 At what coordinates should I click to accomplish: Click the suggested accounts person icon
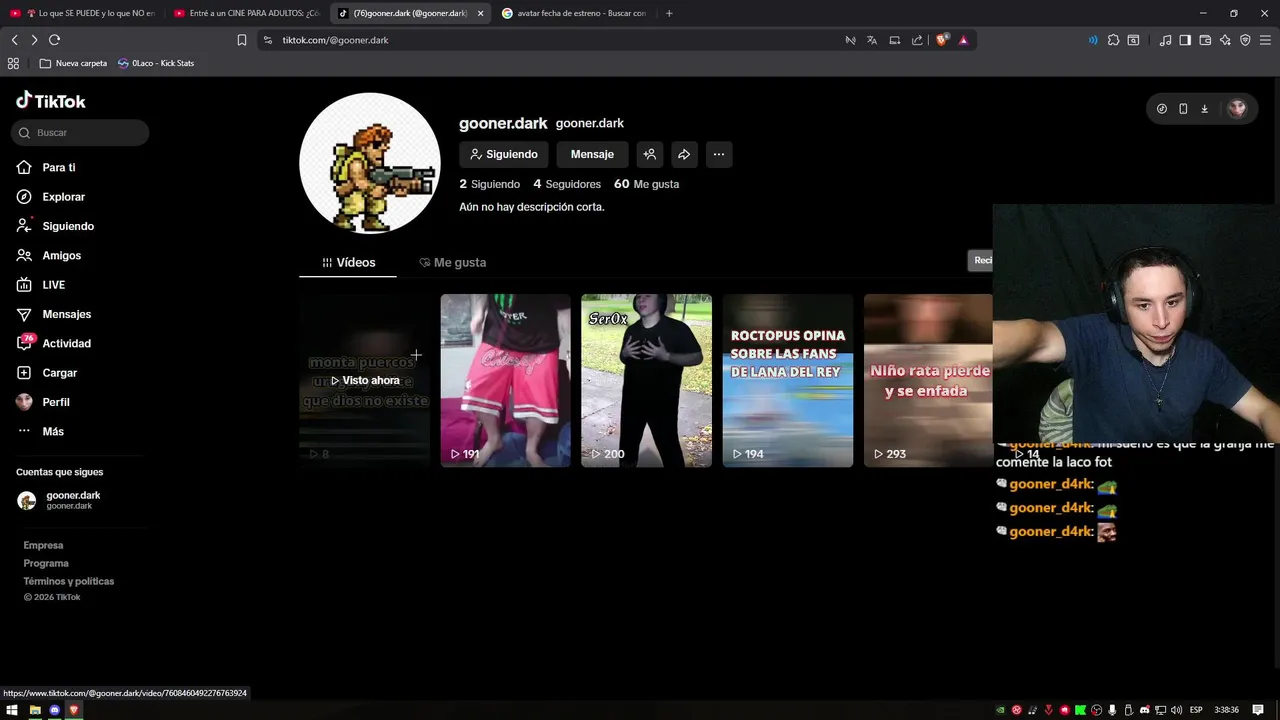point(650,154)
